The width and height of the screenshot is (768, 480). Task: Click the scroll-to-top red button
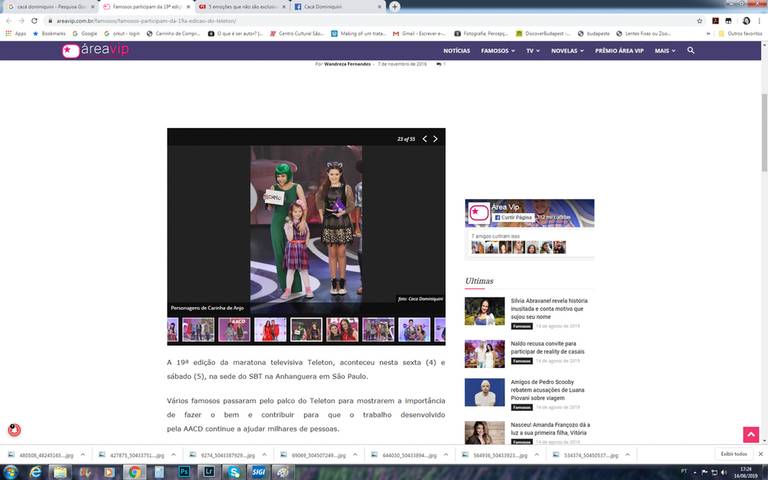point(750,434)
